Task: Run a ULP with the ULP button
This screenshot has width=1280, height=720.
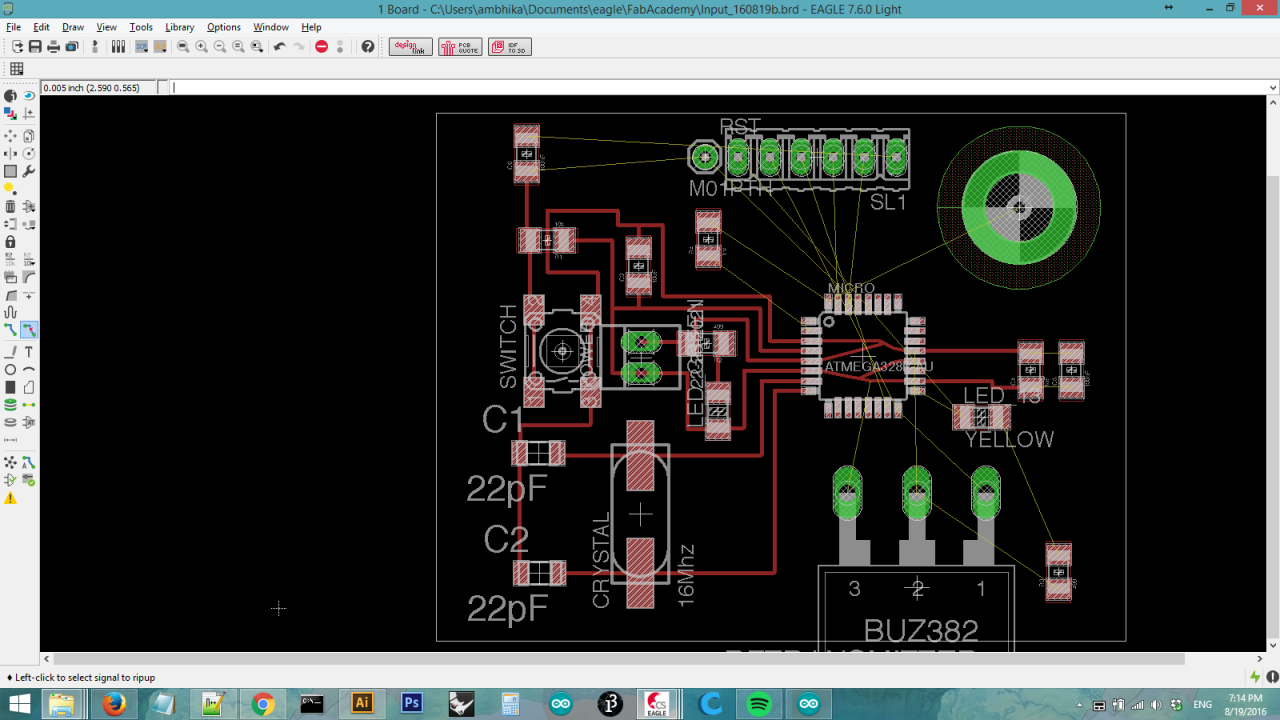Action: pos(159,46)
